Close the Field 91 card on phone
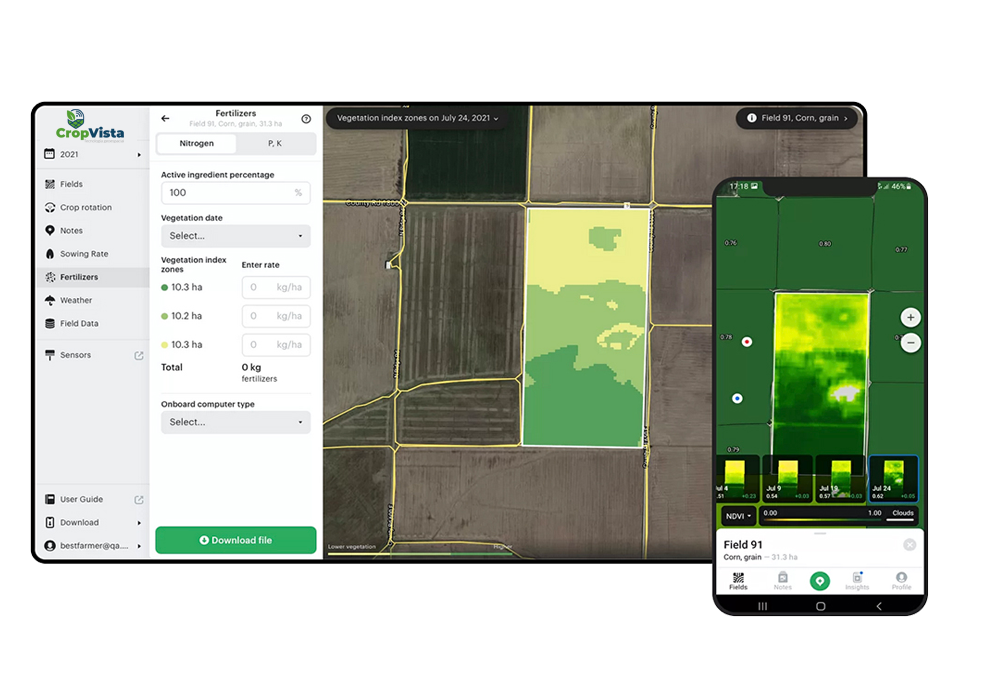 [x=909, y=545]
